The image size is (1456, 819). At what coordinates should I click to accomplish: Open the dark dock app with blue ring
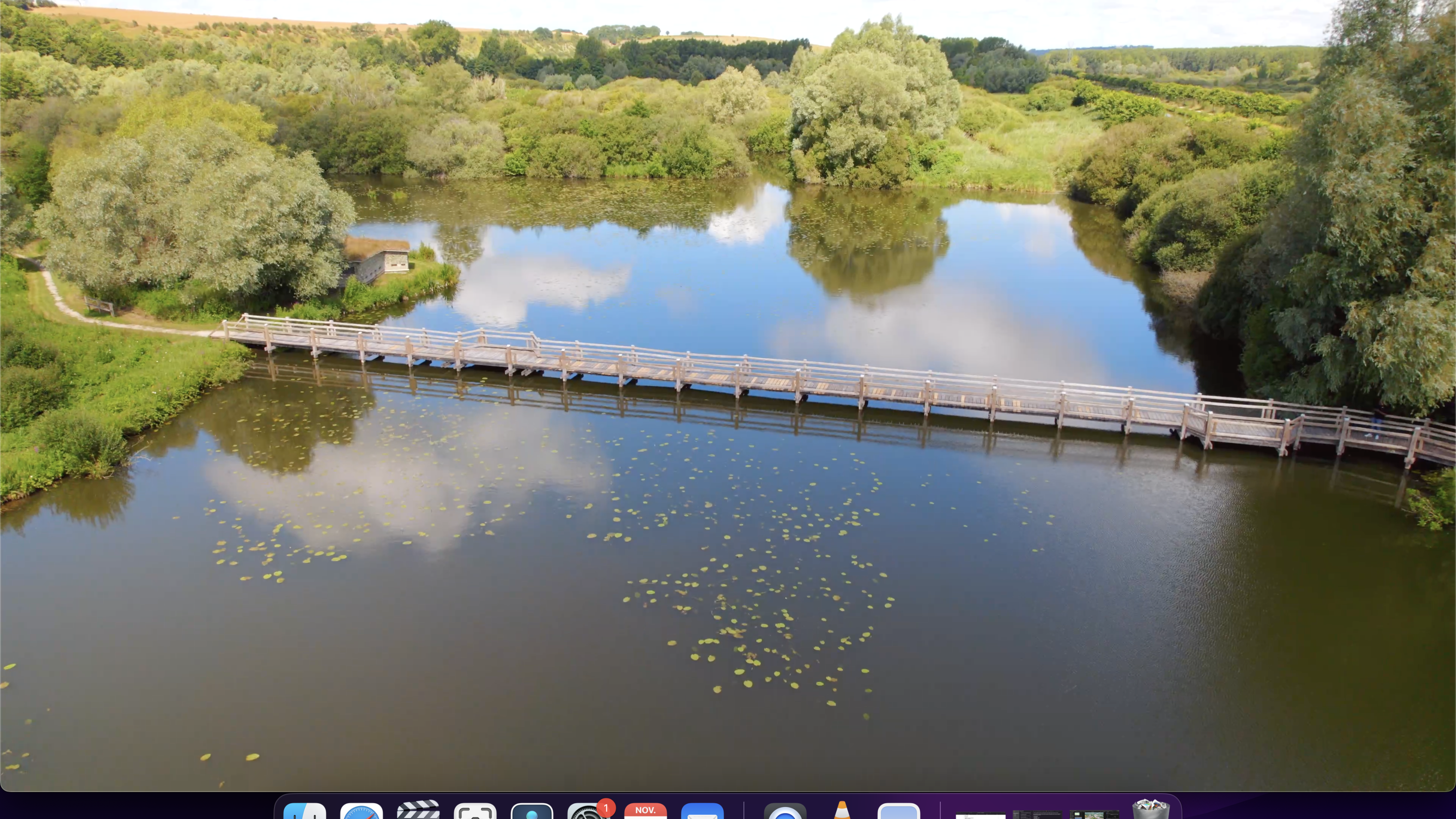pos(785,811)
